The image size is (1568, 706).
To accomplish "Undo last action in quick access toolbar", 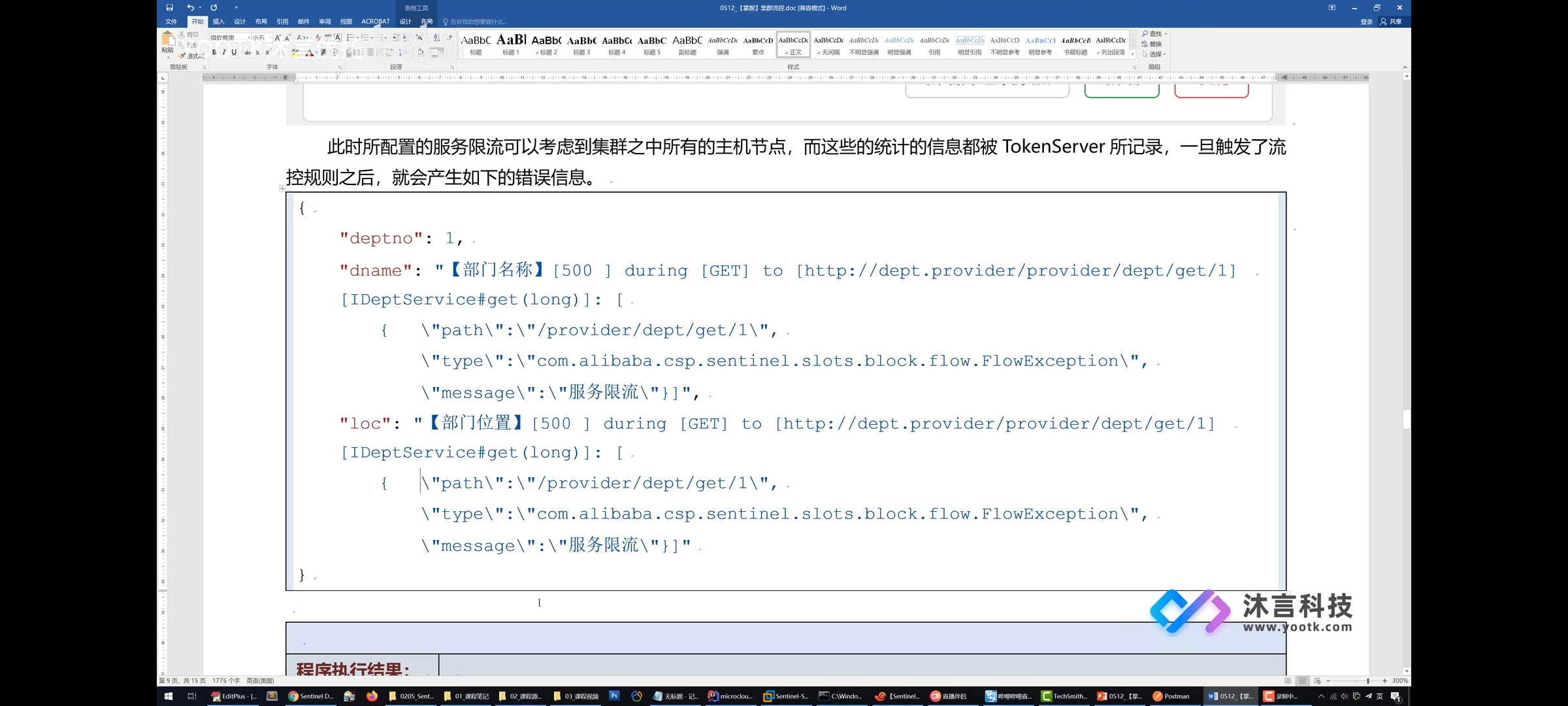I will (190, 8).
